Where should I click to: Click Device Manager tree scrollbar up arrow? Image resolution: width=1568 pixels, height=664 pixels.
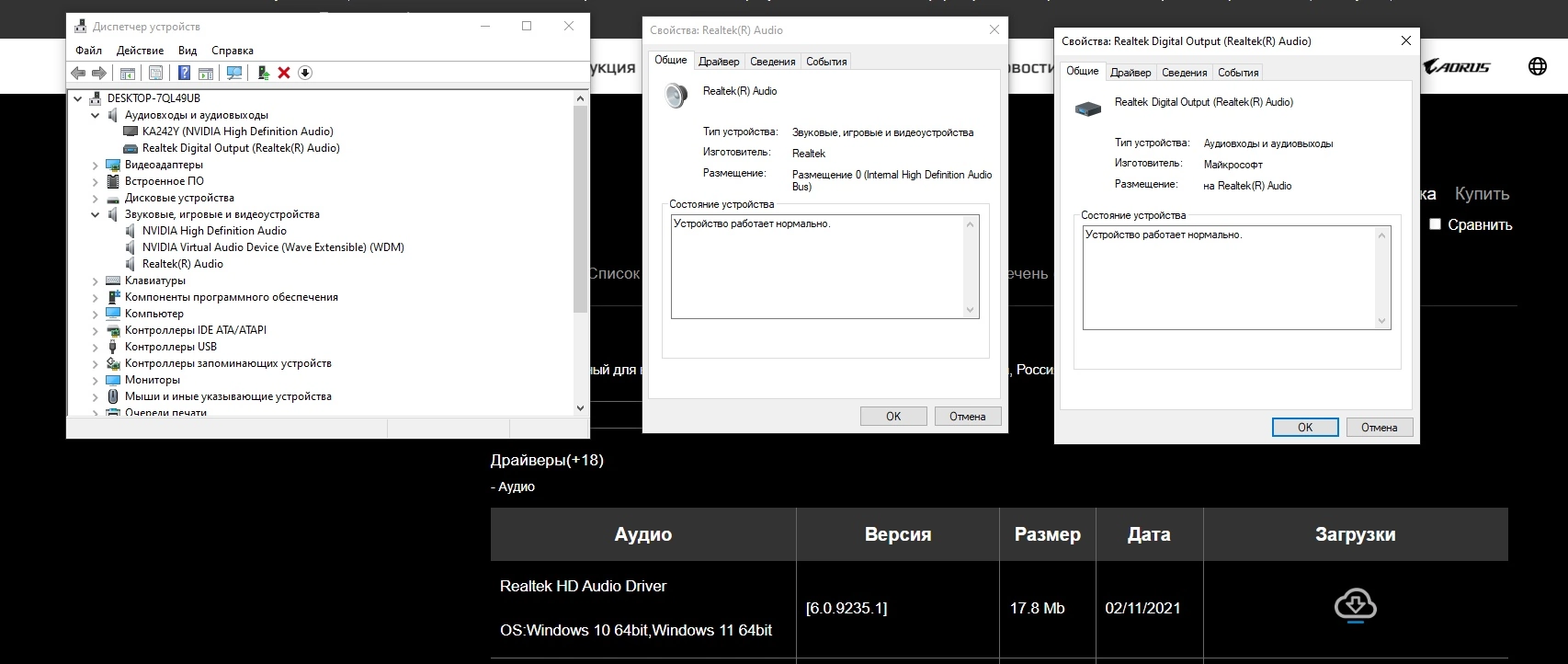pyautogui.click(x=580, y=98)
